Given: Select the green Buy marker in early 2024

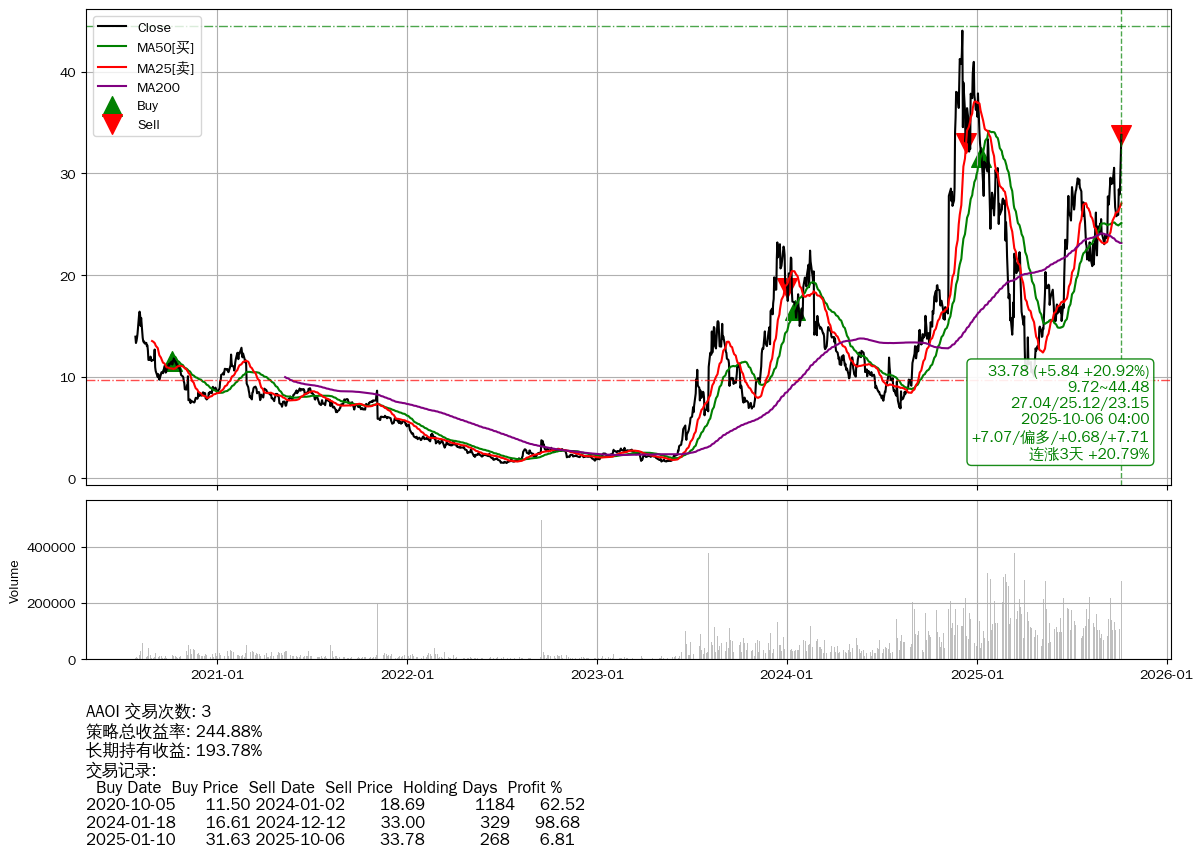Looking at the screenshot, I should pos(796,310).
